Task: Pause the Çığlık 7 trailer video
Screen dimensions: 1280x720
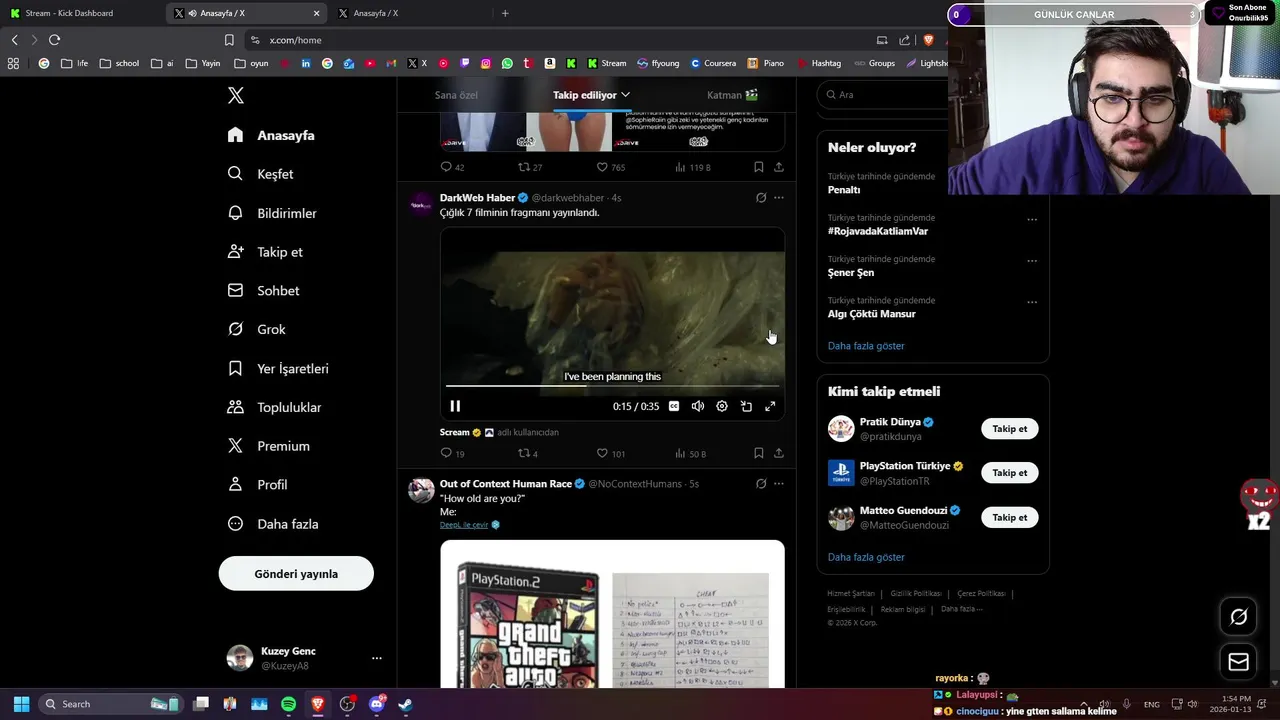Action: click(x=455, y=406)
